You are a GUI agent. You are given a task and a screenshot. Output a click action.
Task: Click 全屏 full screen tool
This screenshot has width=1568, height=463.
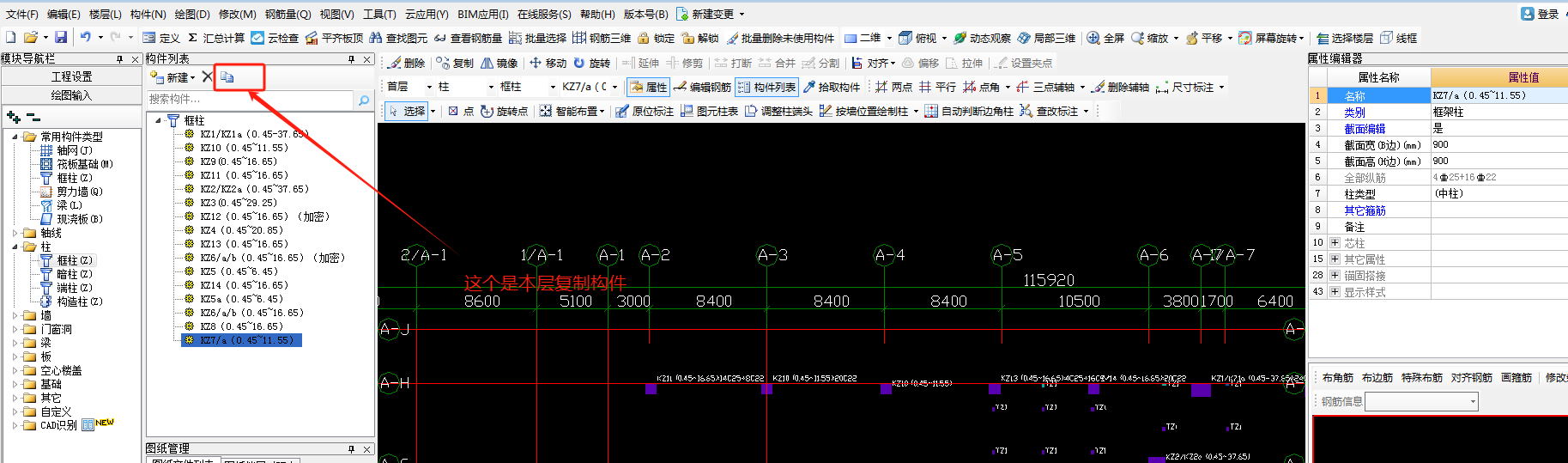pyautogui.click(x=1105, y=38)
